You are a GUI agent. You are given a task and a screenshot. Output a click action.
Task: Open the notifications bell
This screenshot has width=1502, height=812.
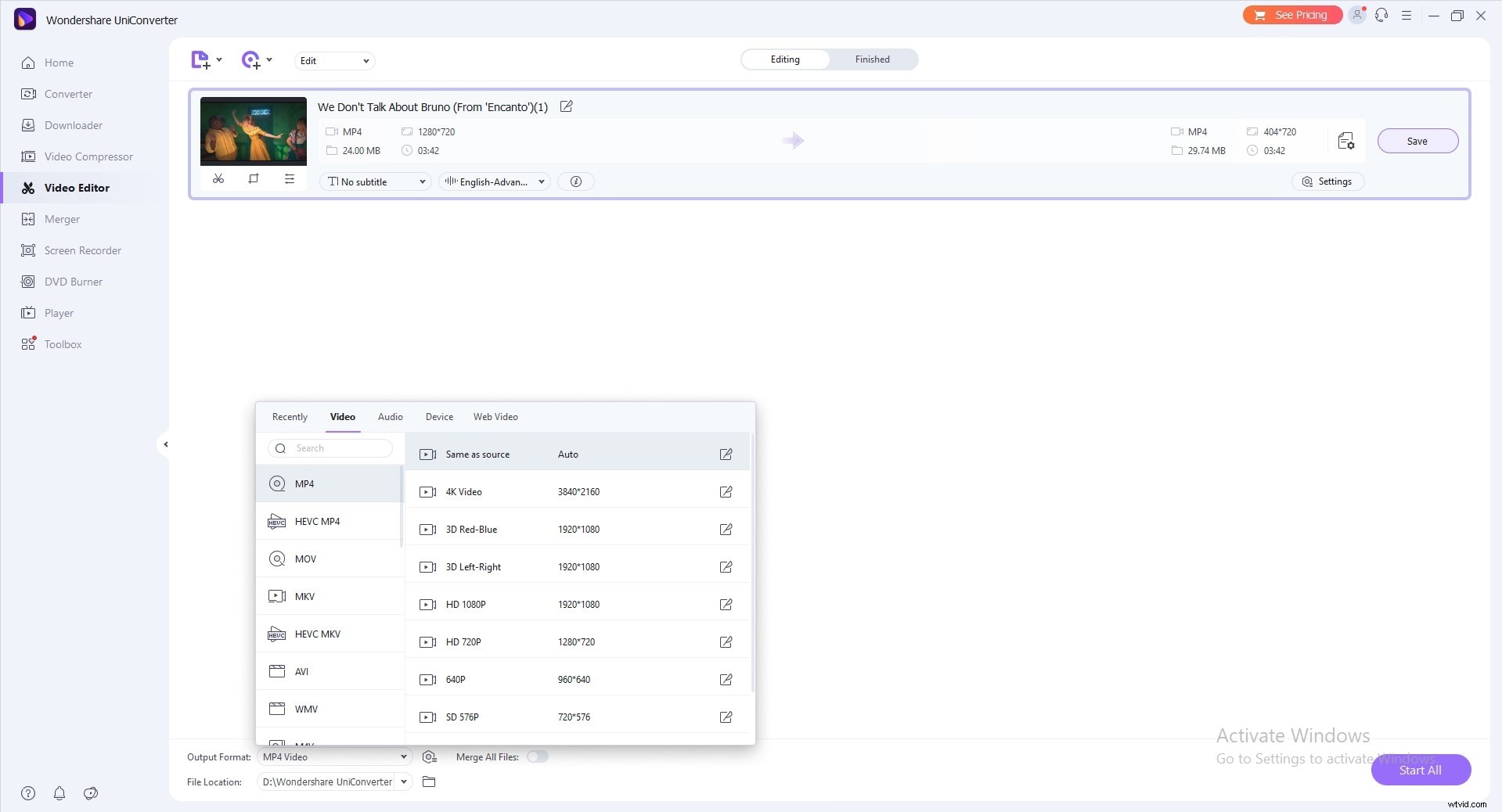coord(59,794)
